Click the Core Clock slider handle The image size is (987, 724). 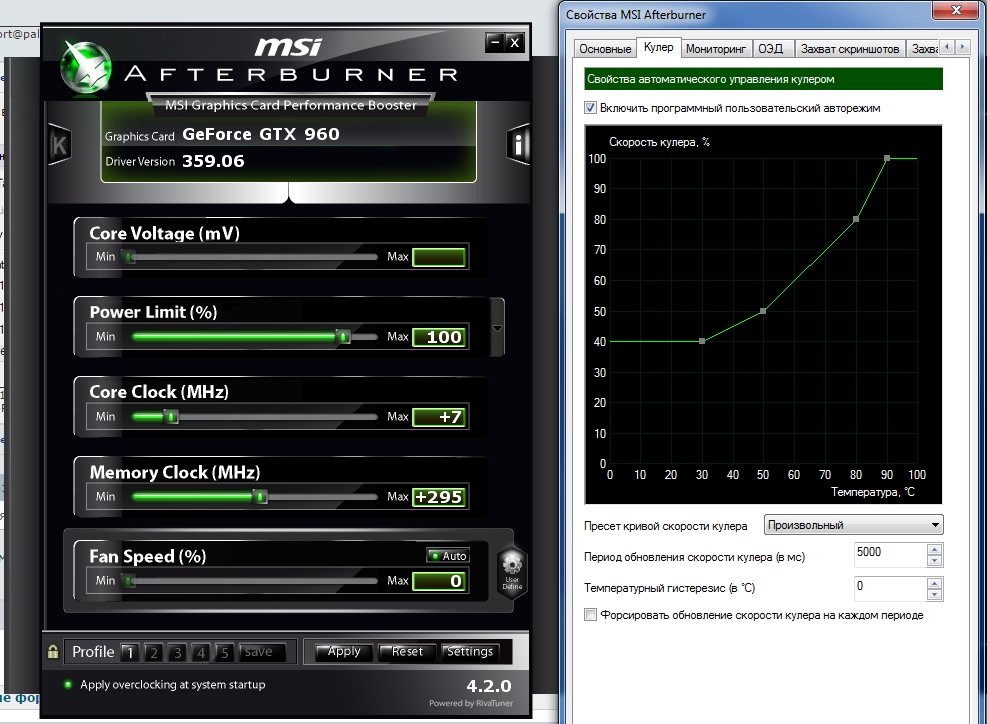coord(171,416)
